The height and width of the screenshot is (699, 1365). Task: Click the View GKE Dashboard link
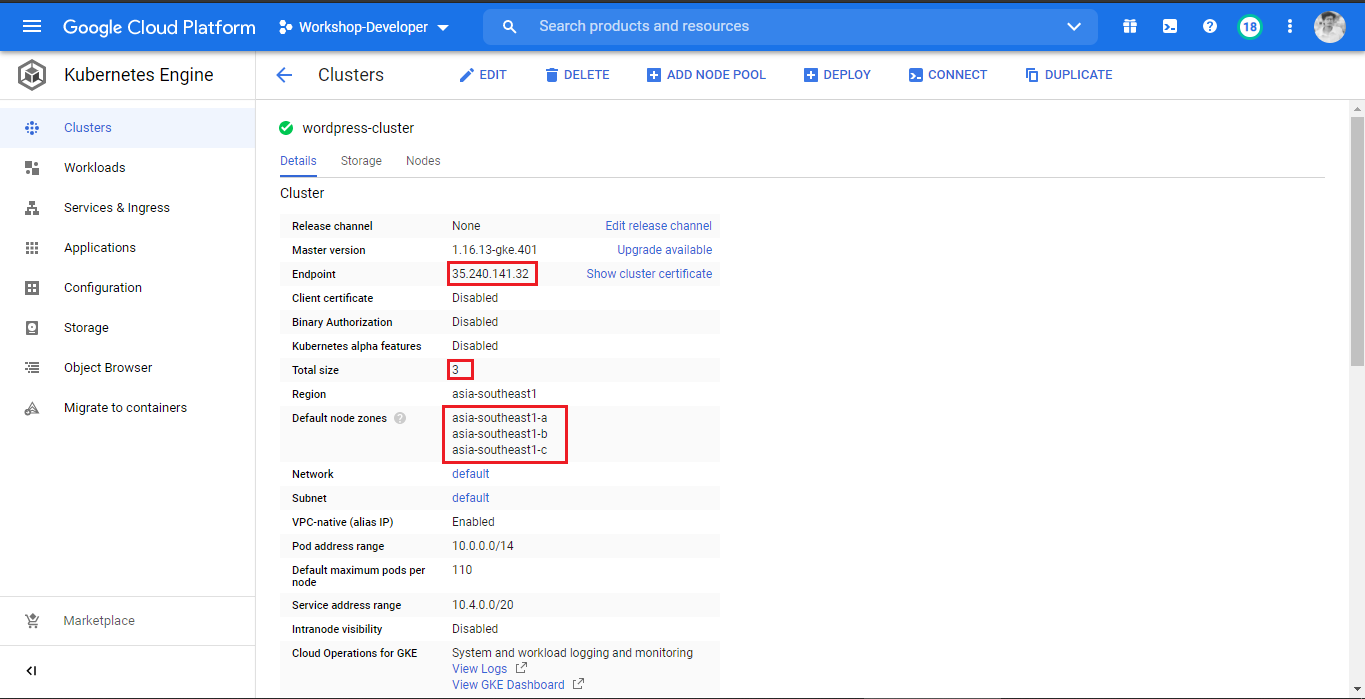click(x=508, y=685)
